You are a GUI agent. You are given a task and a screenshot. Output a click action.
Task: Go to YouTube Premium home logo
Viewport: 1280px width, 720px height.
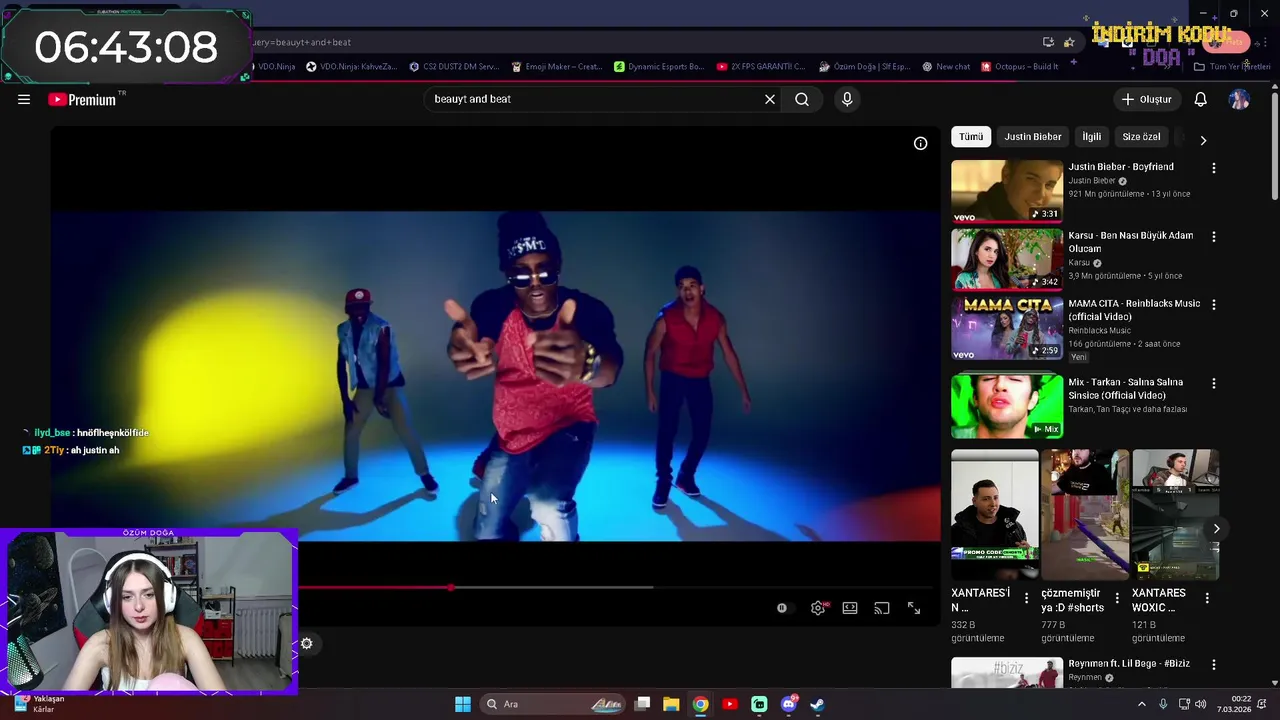coord(82,99)
